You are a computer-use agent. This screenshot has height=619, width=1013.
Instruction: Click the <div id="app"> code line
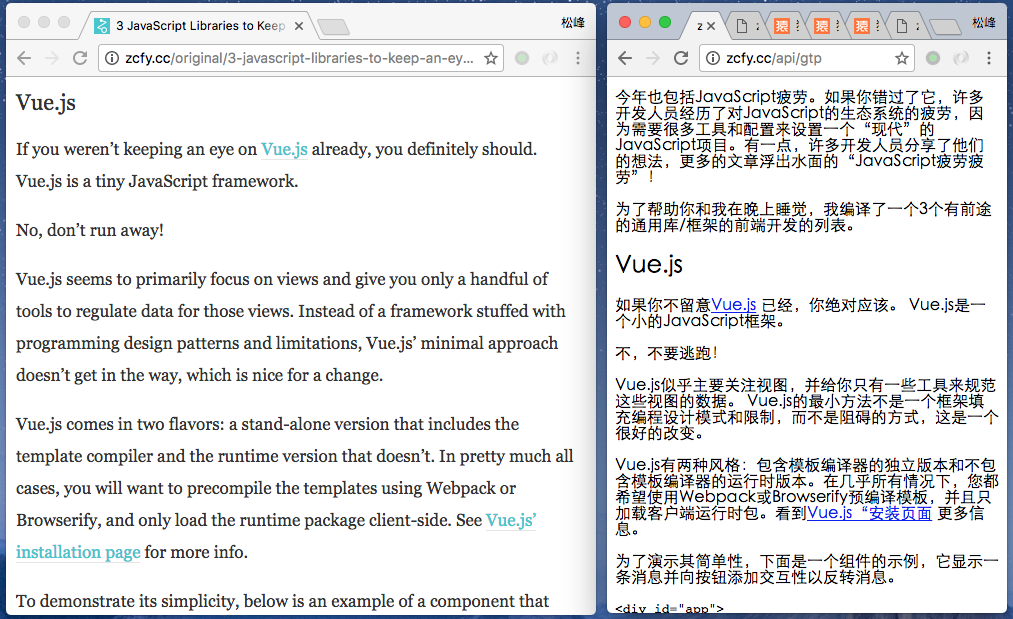(669, 608)
